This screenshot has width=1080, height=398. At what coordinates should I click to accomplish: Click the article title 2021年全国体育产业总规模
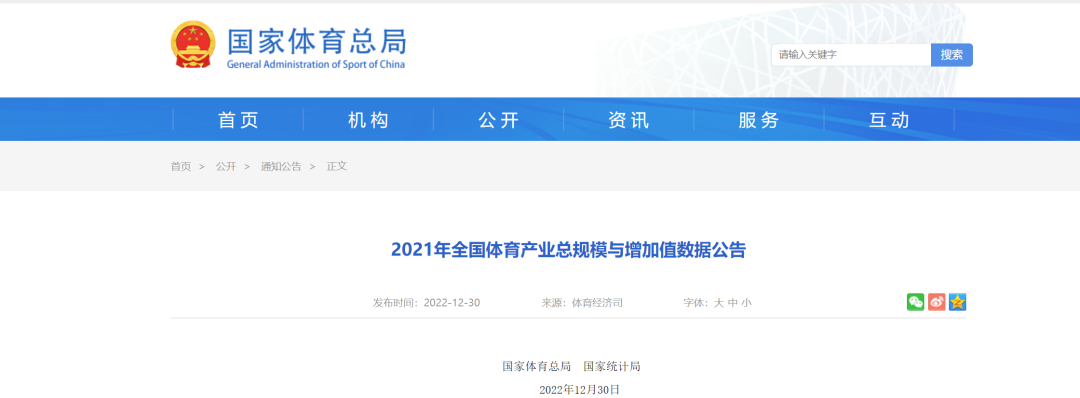point(569,249)
